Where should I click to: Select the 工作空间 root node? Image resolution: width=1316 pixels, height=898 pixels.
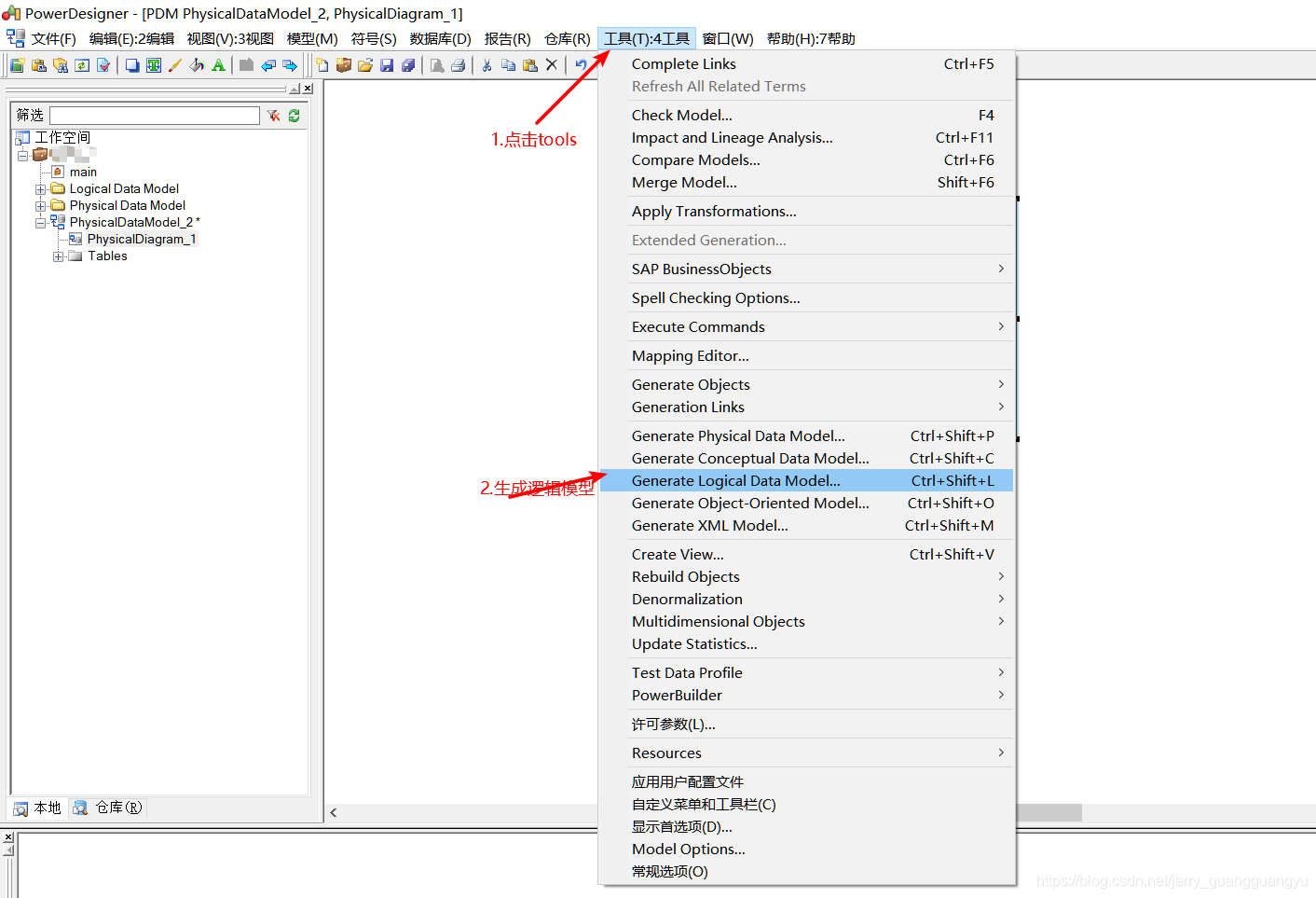click(x=62, y=138)
